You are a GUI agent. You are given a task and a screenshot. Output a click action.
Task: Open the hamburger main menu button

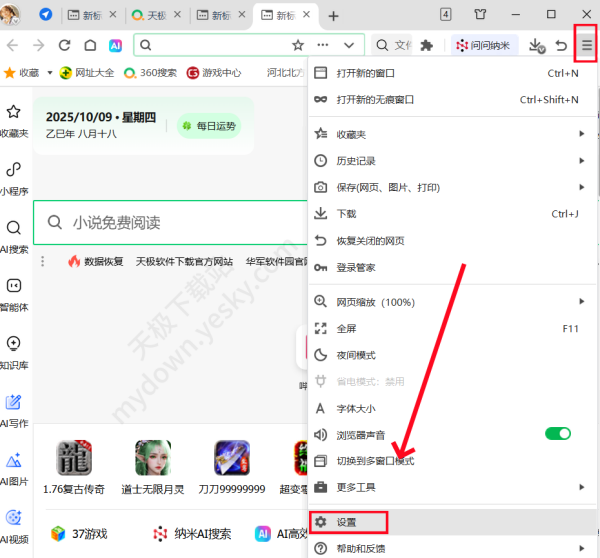point(586,45)
